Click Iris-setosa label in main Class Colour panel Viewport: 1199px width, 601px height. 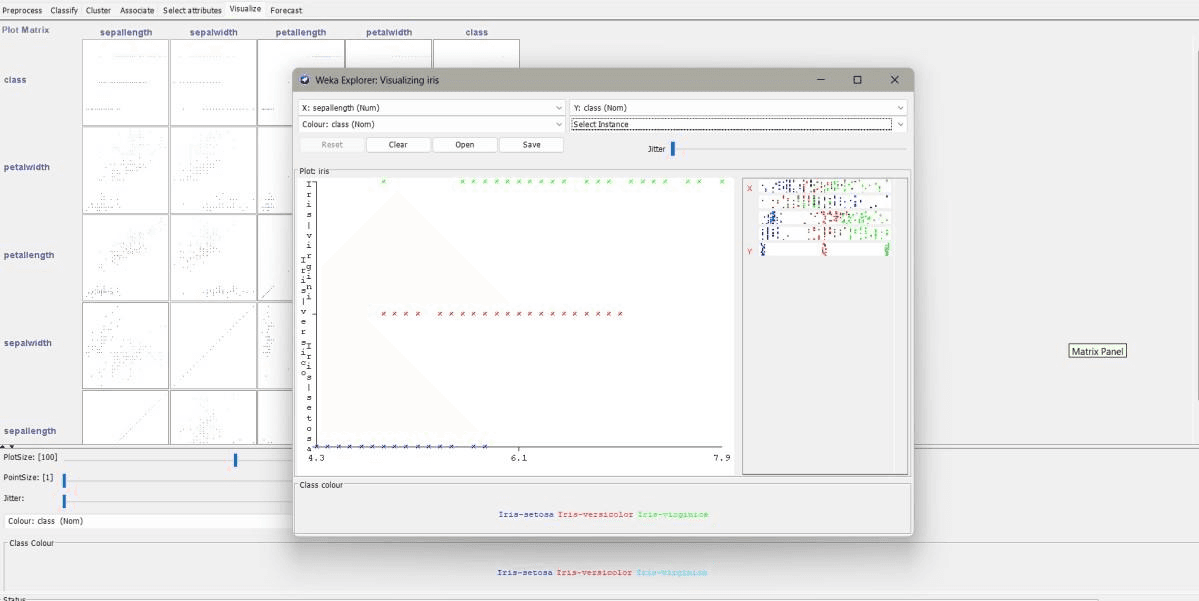525,573
